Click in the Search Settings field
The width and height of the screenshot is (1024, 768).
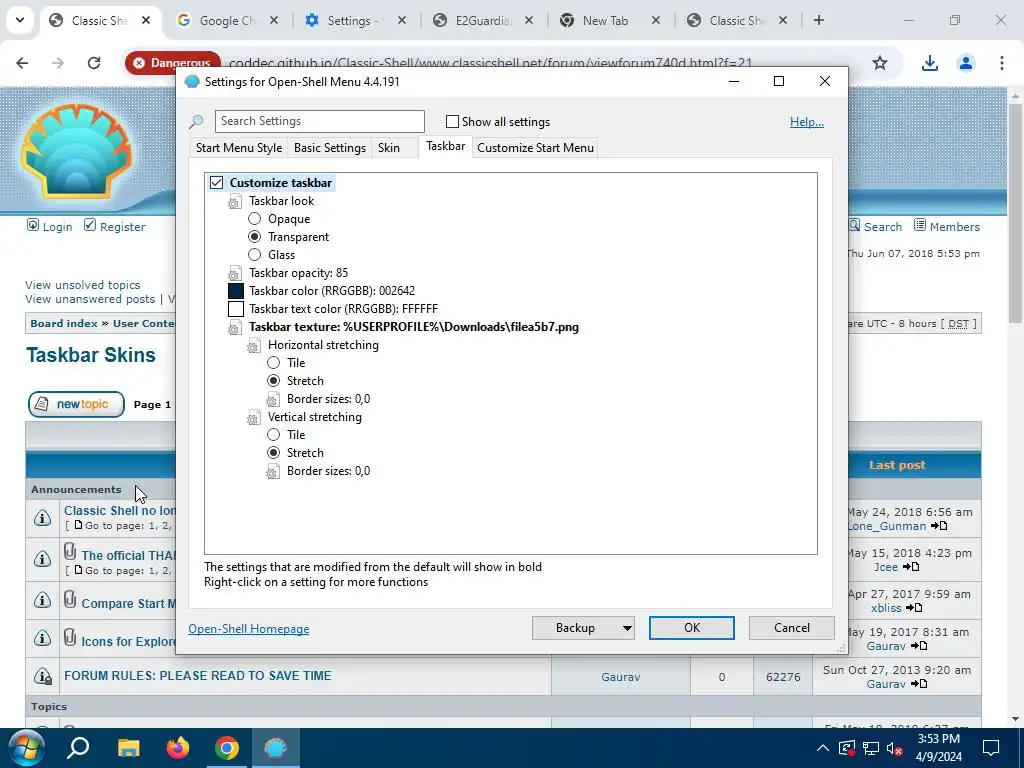pos(319,121)
